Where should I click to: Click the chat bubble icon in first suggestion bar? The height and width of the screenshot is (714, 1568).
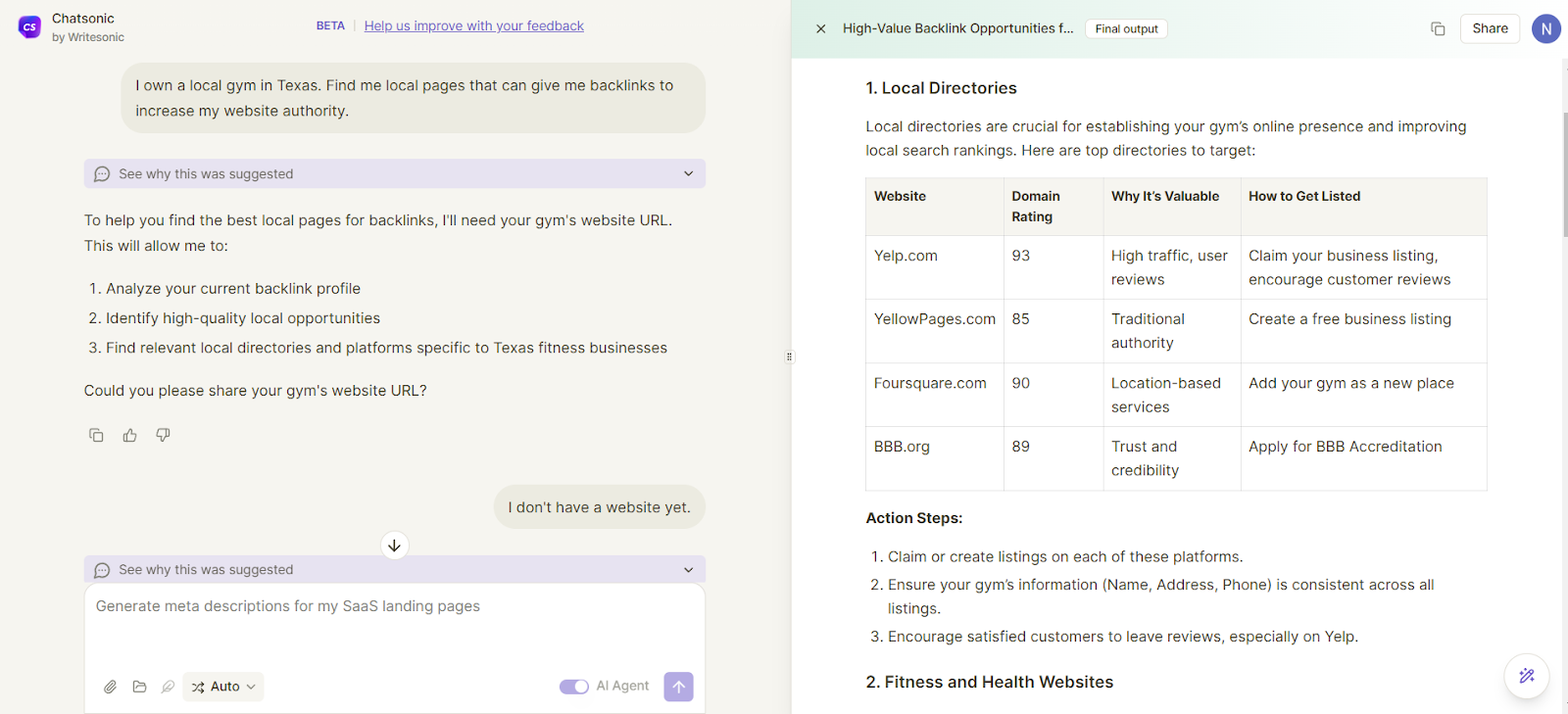tap(102, 174)
